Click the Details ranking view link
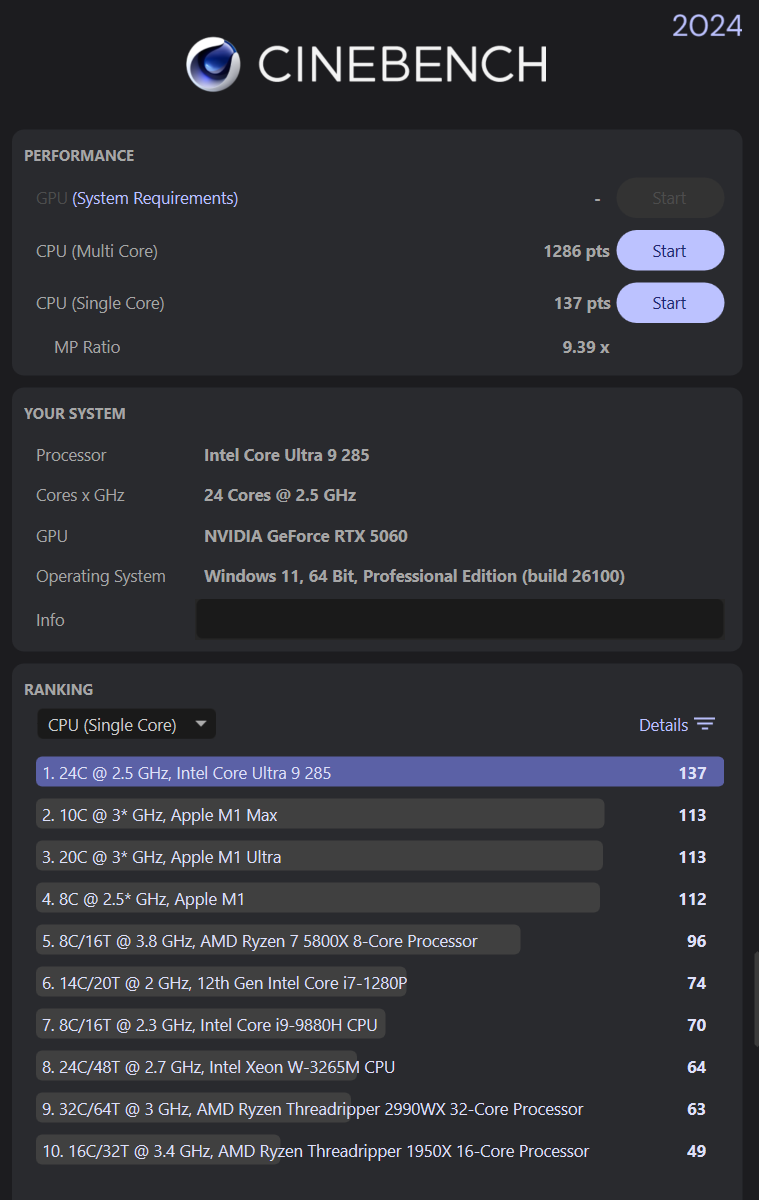 (x=663, y=725)
